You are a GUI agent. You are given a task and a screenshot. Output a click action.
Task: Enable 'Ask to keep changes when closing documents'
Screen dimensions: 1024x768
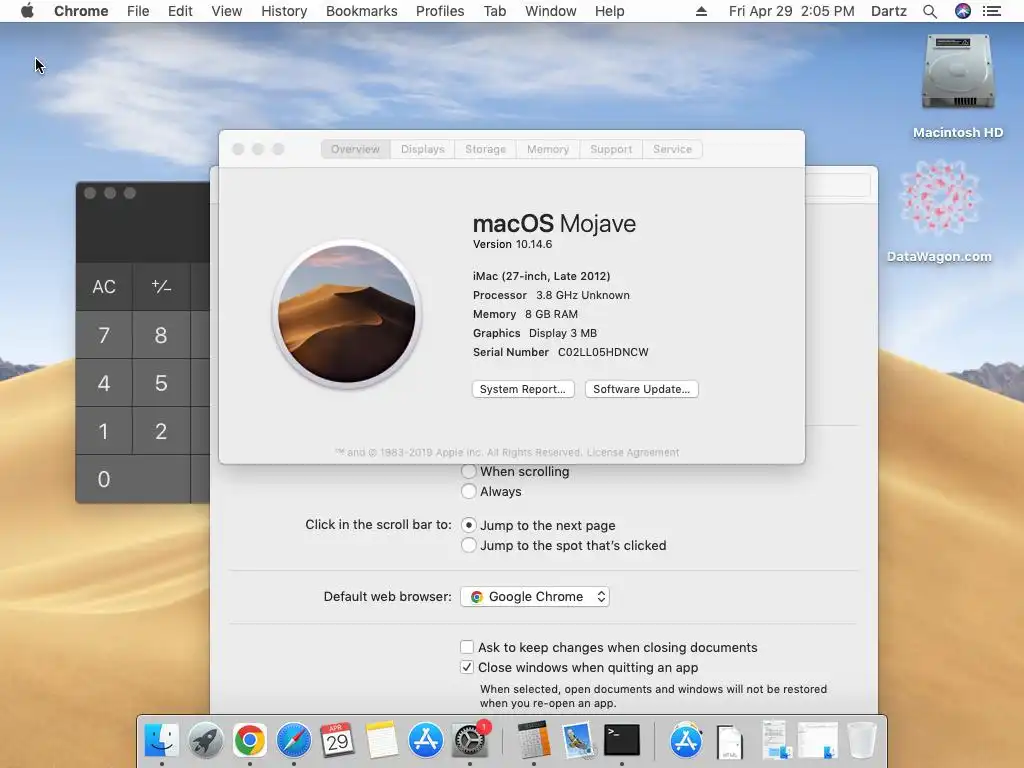466,647
